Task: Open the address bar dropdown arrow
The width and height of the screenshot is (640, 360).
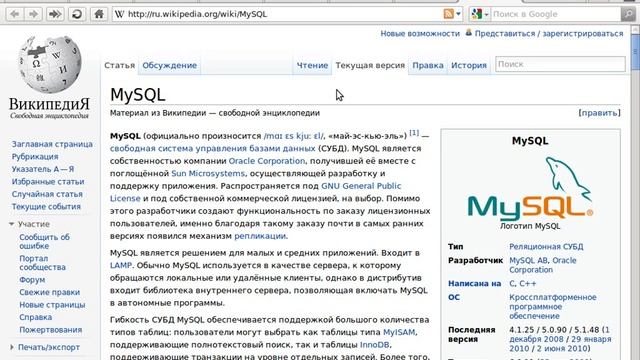Action: click(458, 14)
